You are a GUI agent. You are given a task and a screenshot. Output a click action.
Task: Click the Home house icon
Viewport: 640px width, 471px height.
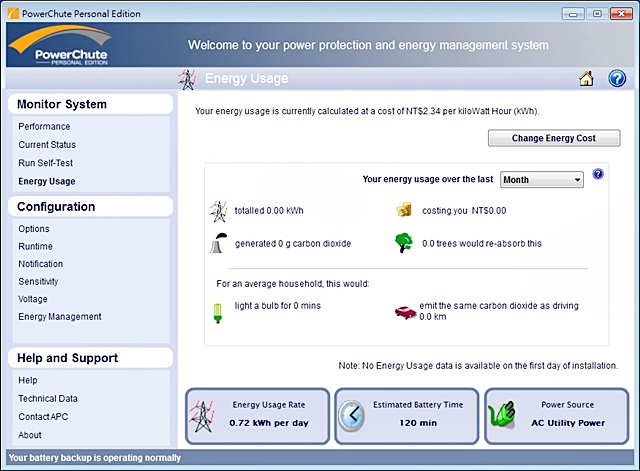[x=587, y=78]
